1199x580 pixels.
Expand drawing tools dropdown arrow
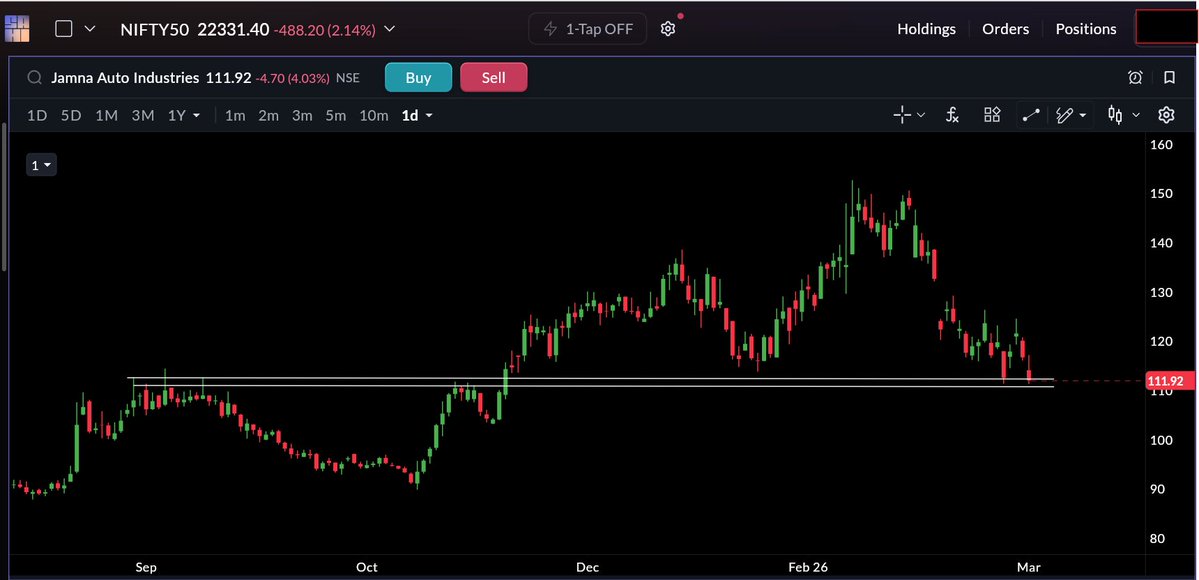(x=1083, y=116)
